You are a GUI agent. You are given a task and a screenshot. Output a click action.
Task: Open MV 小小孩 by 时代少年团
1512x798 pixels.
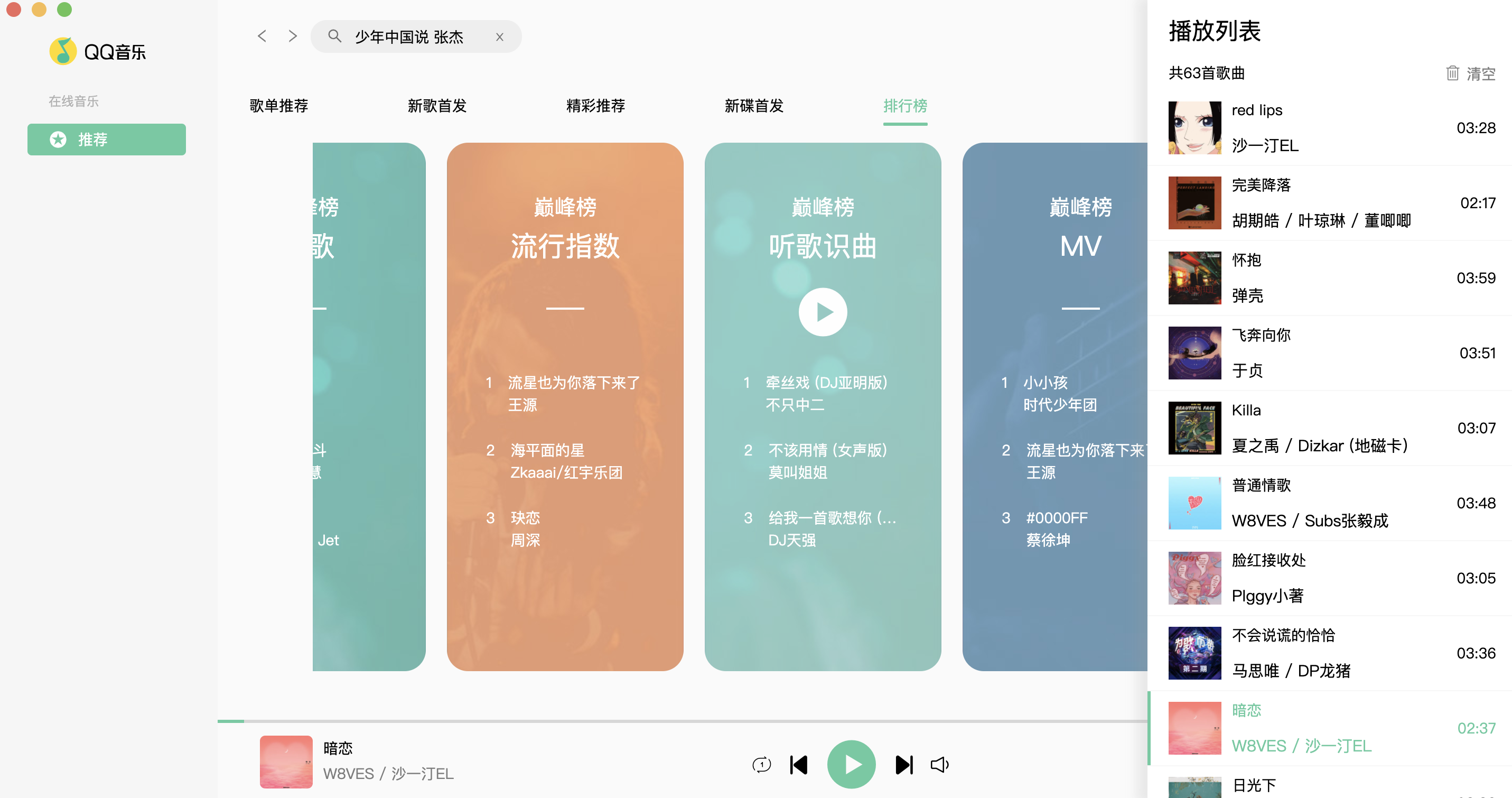tap(1045, 383)
